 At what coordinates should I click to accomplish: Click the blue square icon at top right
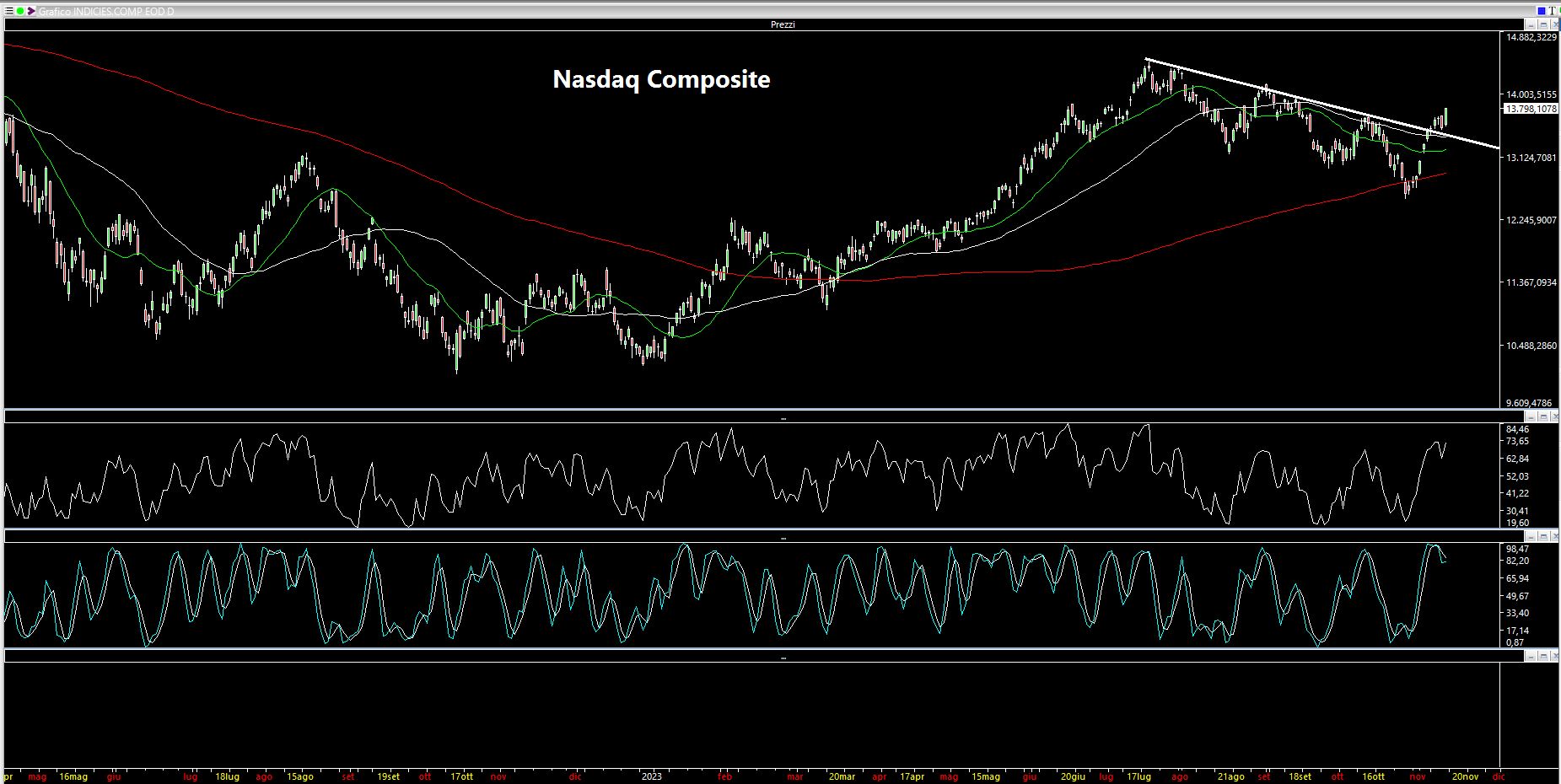[1542, 11]
